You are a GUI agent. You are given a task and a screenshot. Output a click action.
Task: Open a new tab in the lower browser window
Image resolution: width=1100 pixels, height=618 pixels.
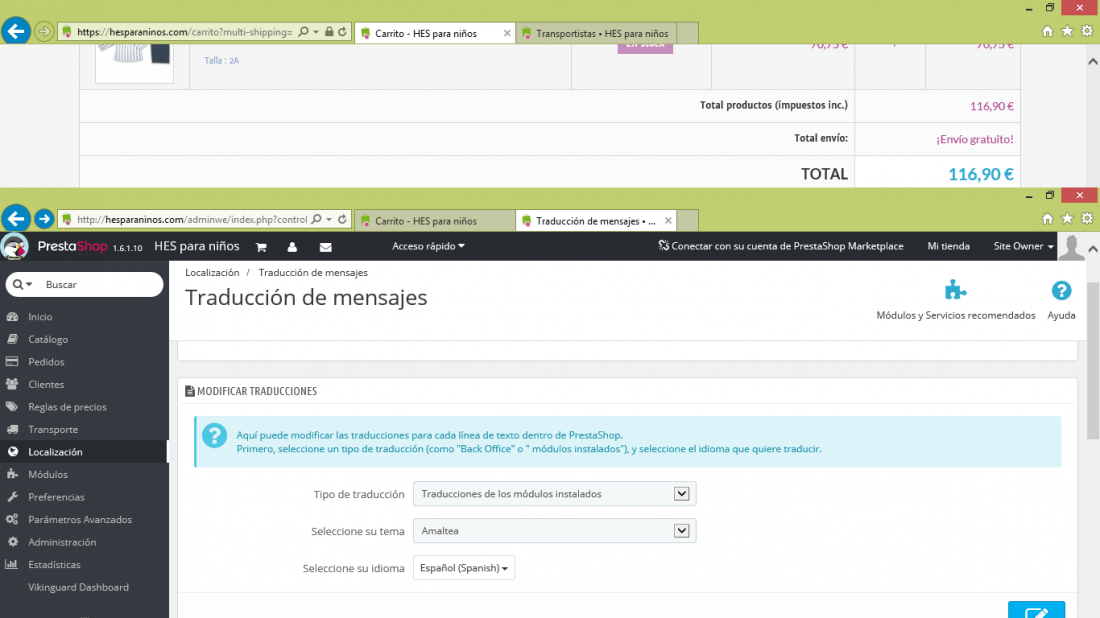(688, 220)
